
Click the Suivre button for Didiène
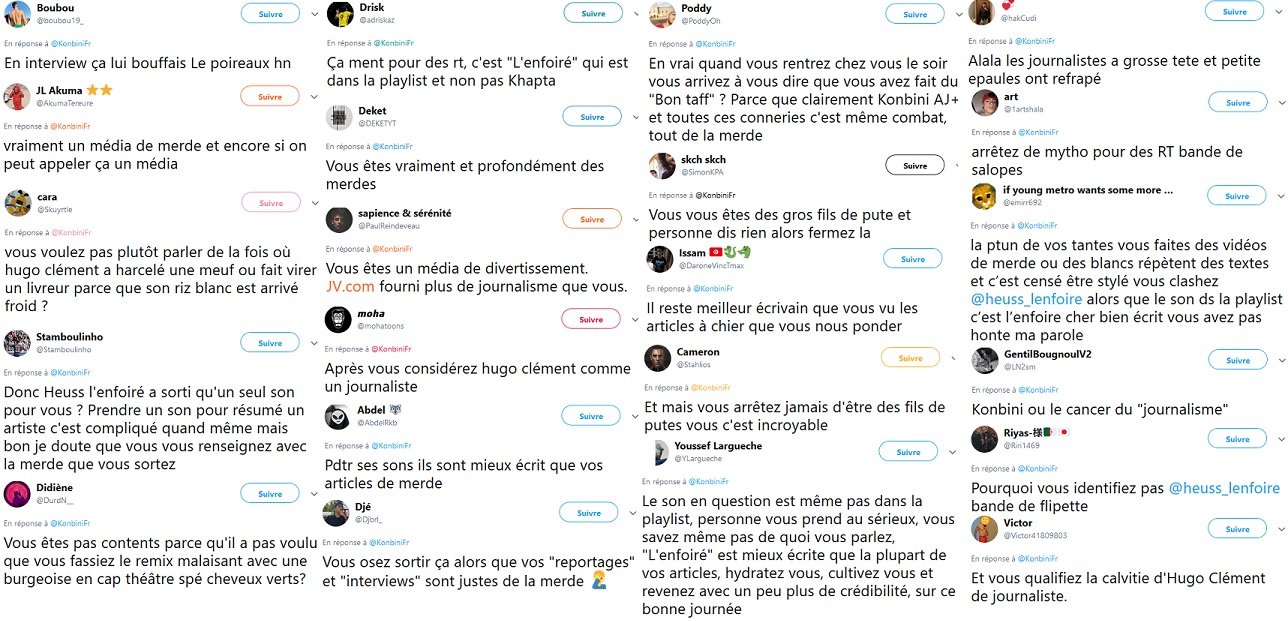click(270, 494)
